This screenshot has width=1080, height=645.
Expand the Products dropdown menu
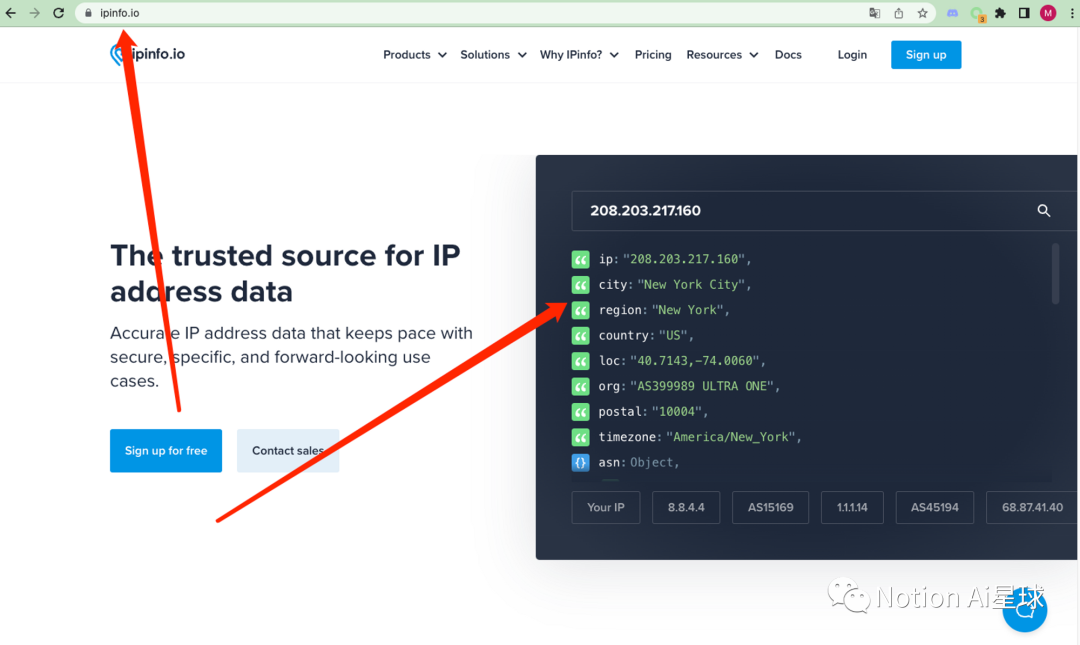(x=414, y=55)
